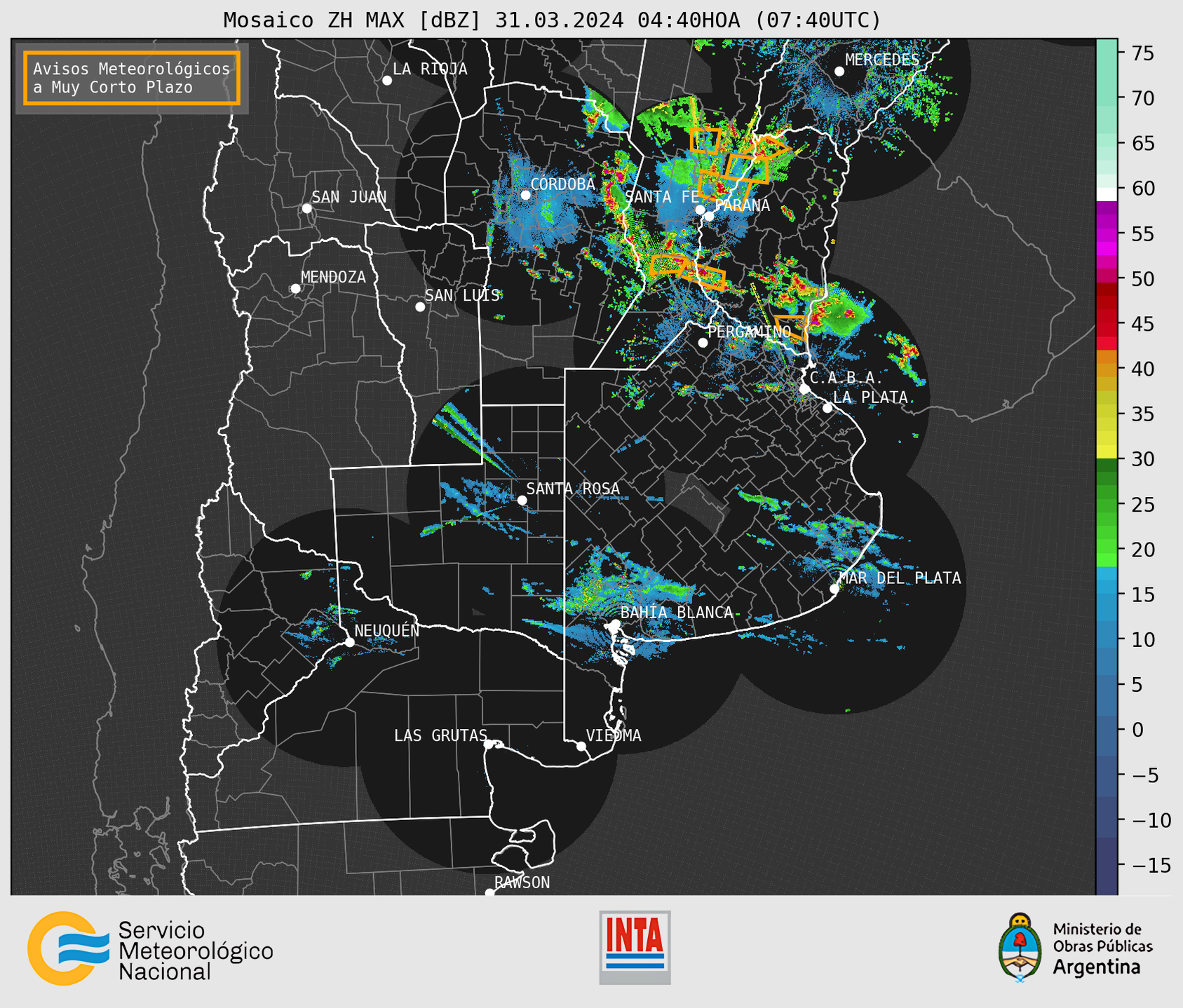Click the PERGAMINO city label

[x=749, y=332]
